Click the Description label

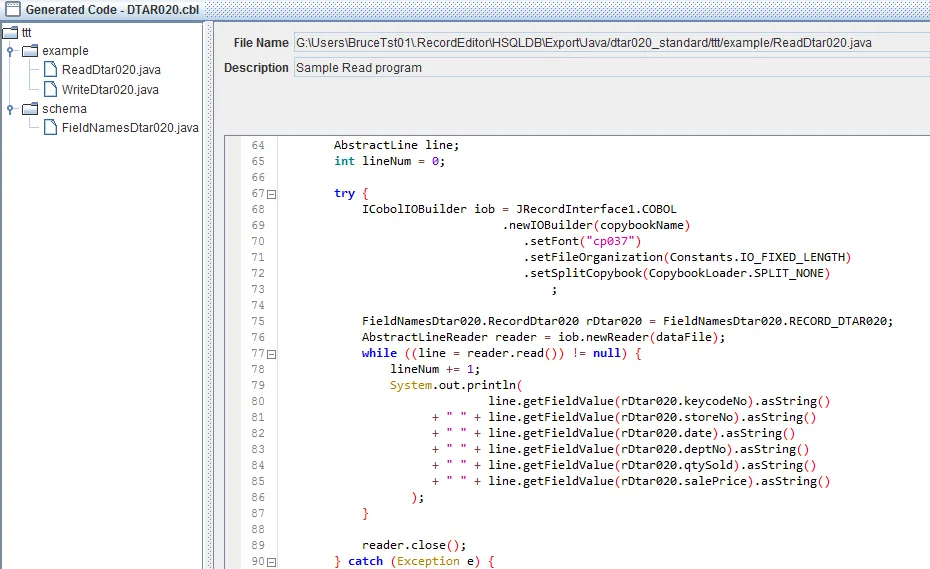[x=256, y=68]
